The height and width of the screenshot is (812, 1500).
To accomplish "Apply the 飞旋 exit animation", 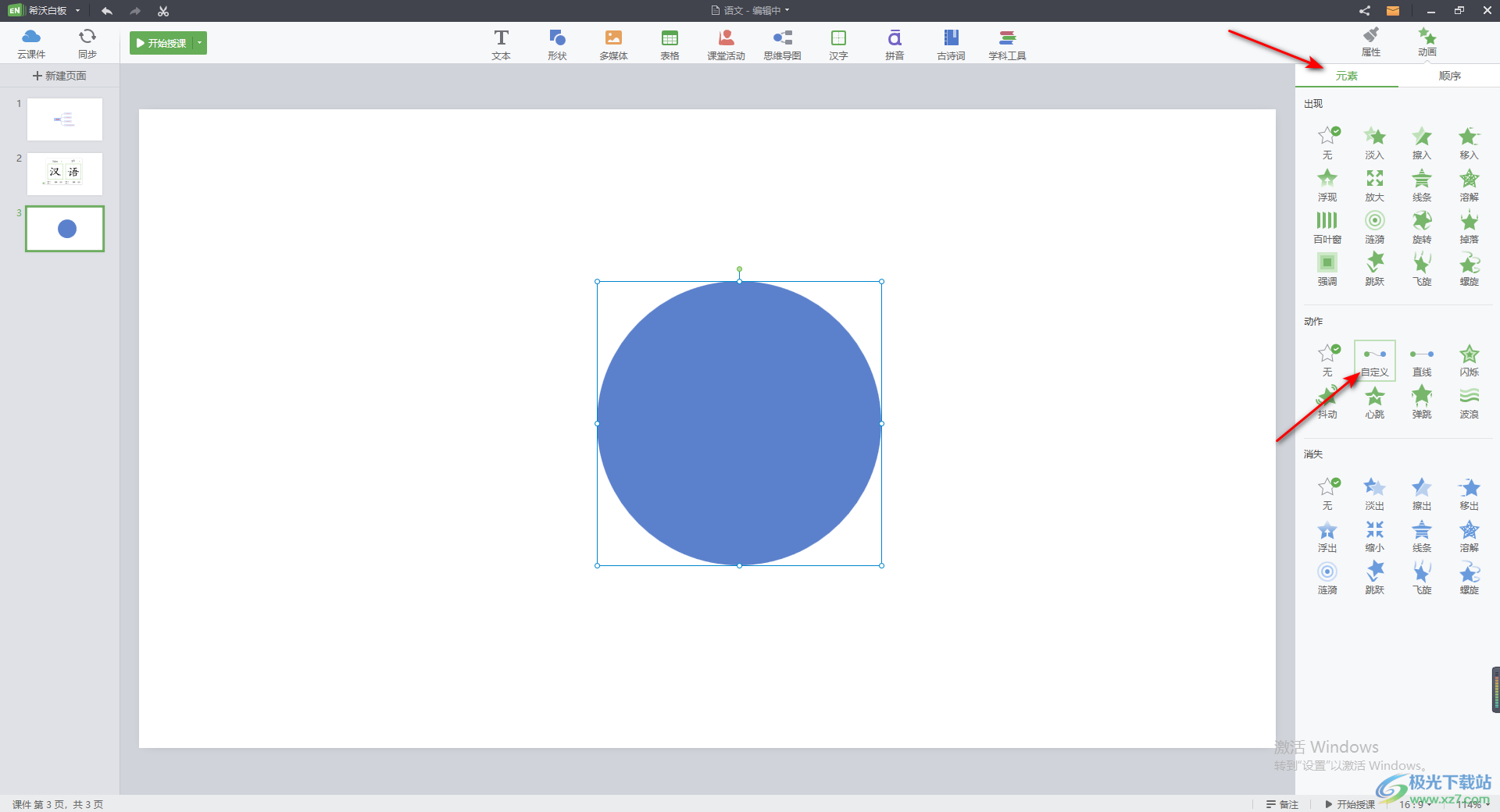I will click(x=1422, y=579).
